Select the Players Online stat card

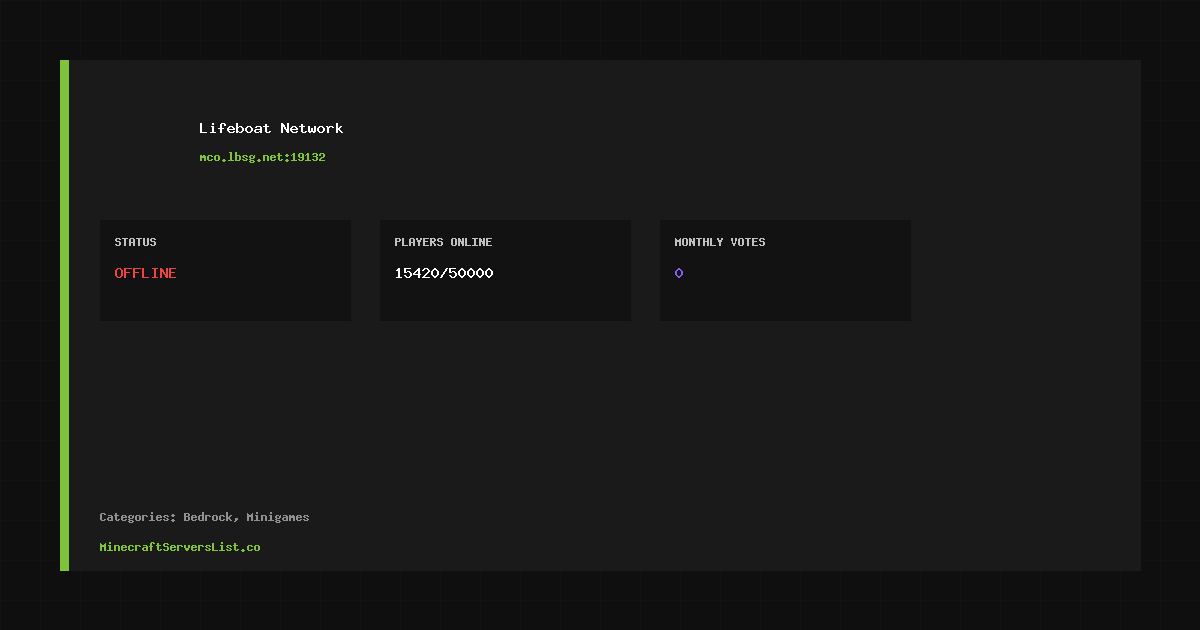(x=505, y=270)
